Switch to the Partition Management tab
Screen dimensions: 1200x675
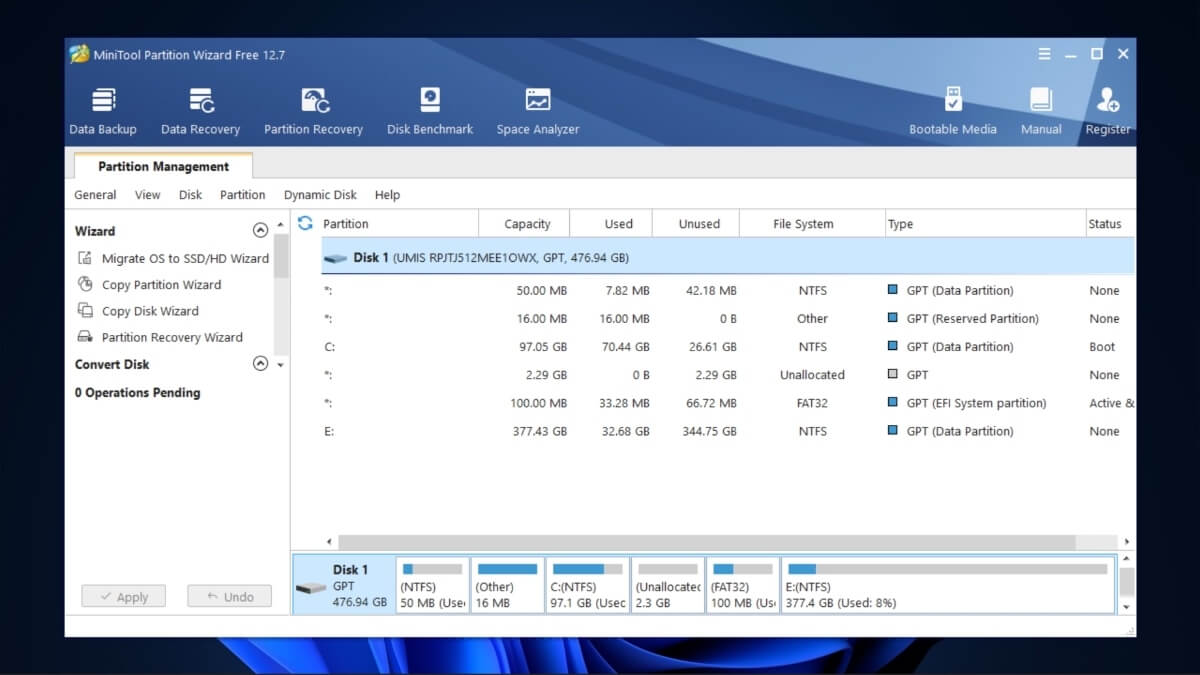163,166
